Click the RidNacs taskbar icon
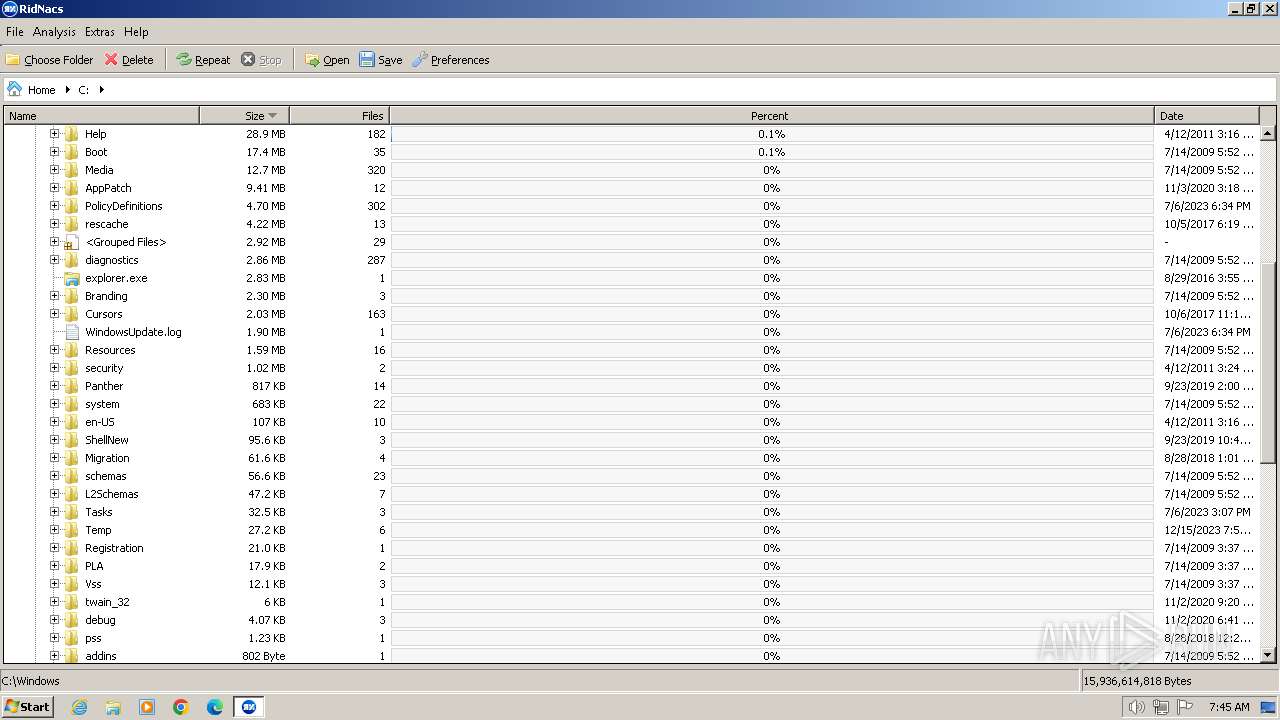The image size is (1280, 720). (249, 707)
